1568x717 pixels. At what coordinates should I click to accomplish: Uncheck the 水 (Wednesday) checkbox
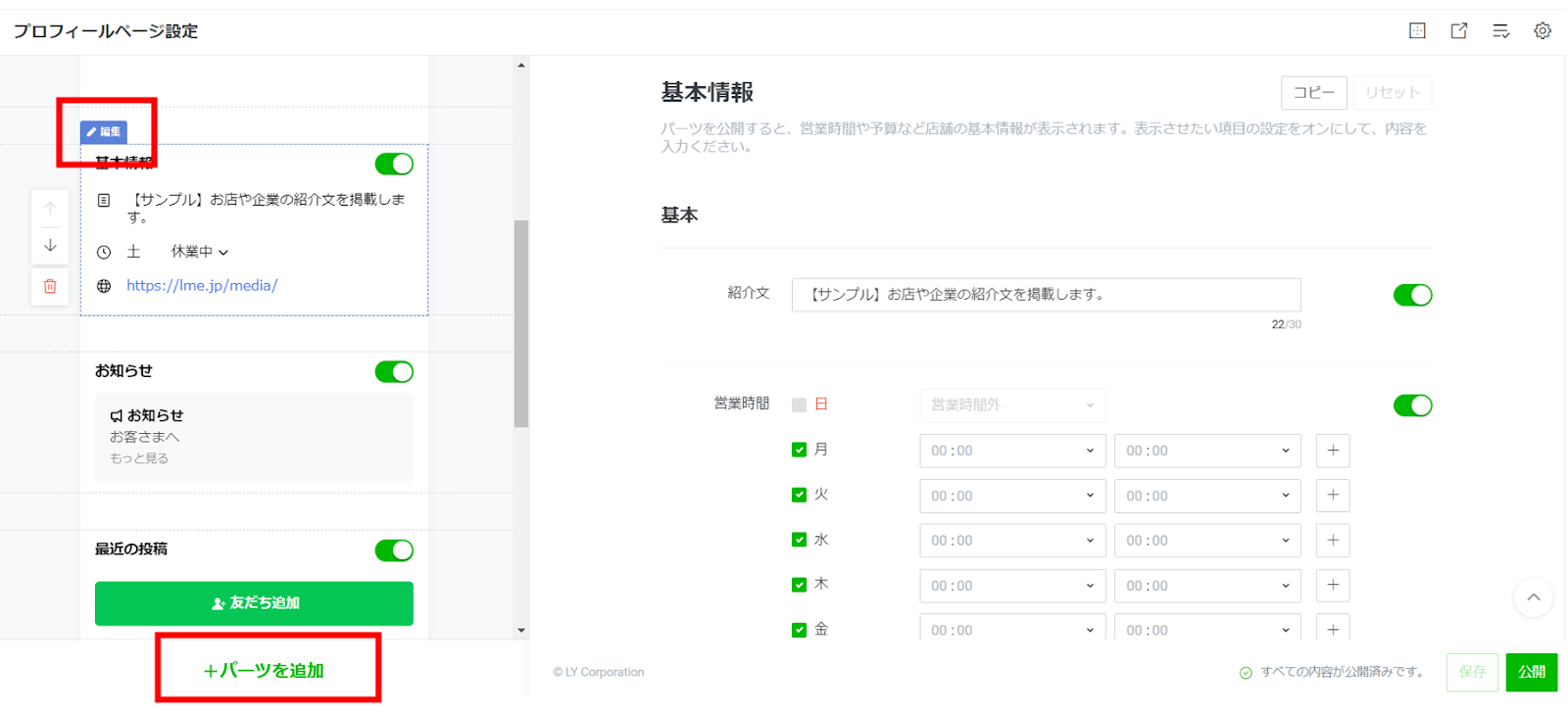pos(799,540)
